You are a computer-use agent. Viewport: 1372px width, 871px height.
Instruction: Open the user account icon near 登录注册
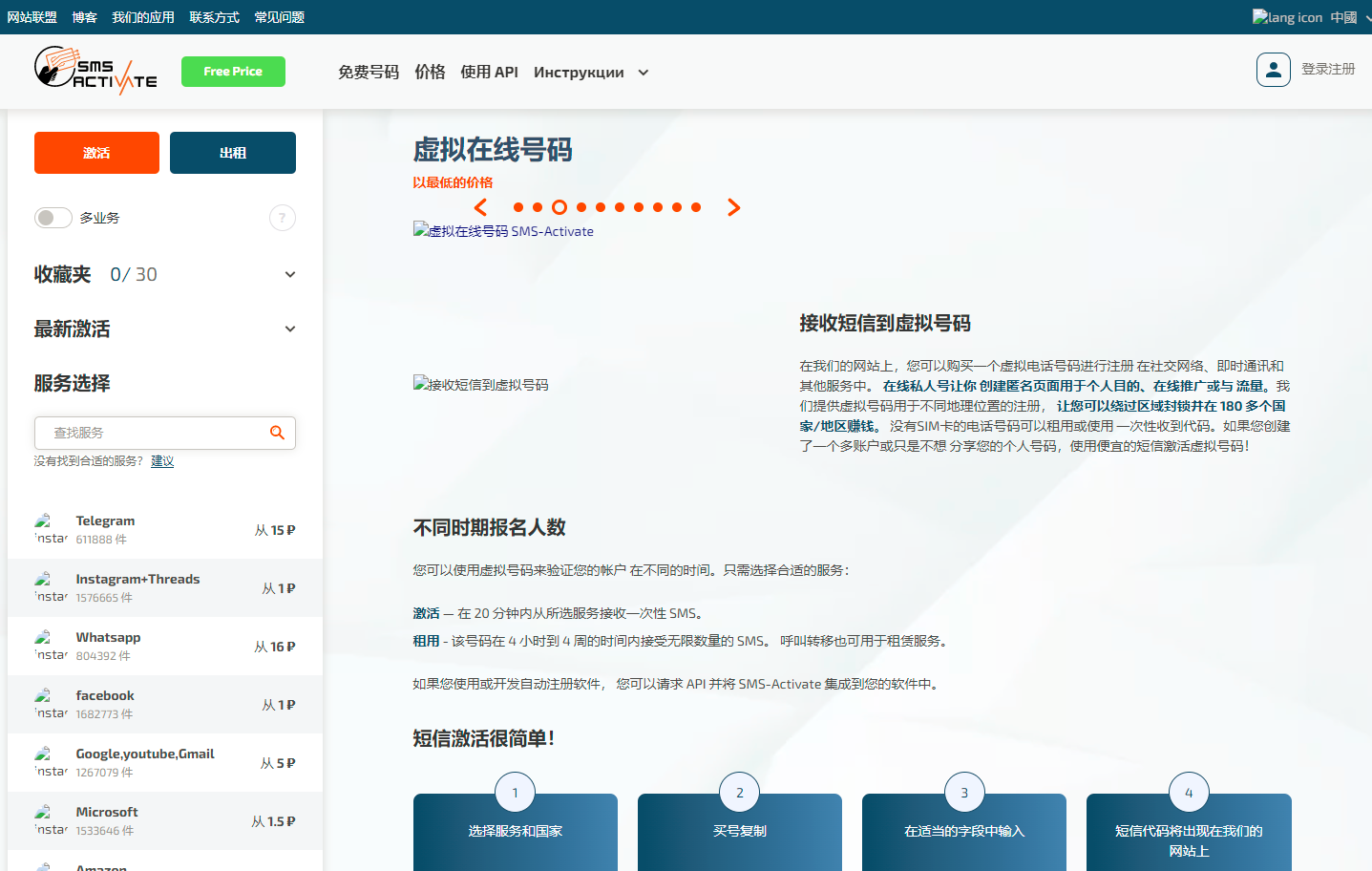[1273, 70]
